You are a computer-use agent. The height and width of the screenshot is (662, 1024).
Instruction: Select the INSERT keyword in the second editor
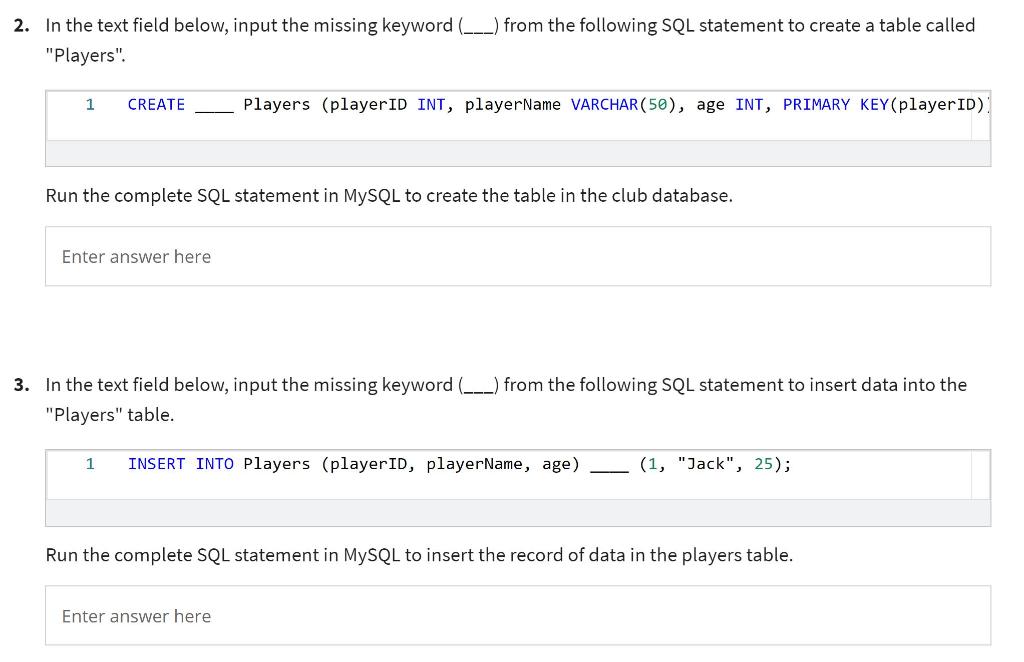coord(156,463)
